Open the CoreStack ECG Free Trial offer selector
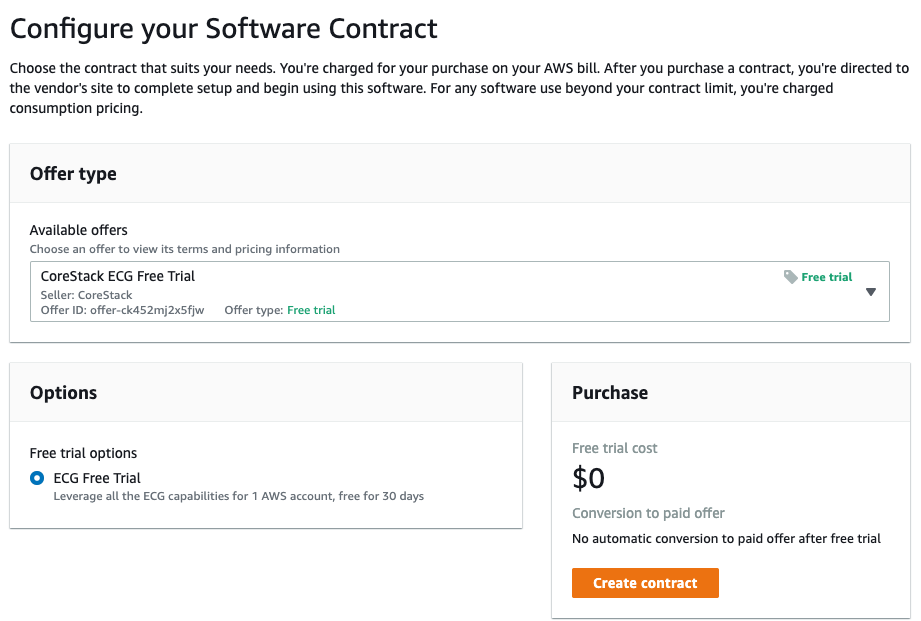 click(x=460, y=291)
